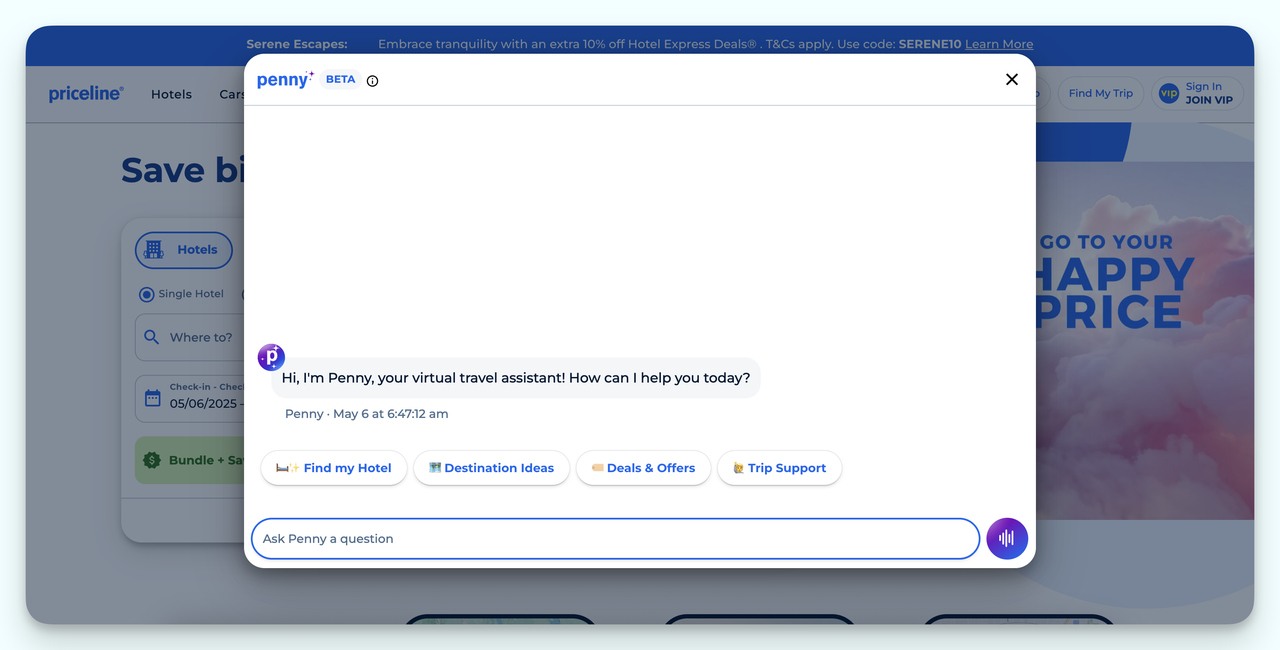Choose the Find my Hotel suggestion
The image size is (1280, 650).
pyautogui.click(x=334, y=468)
